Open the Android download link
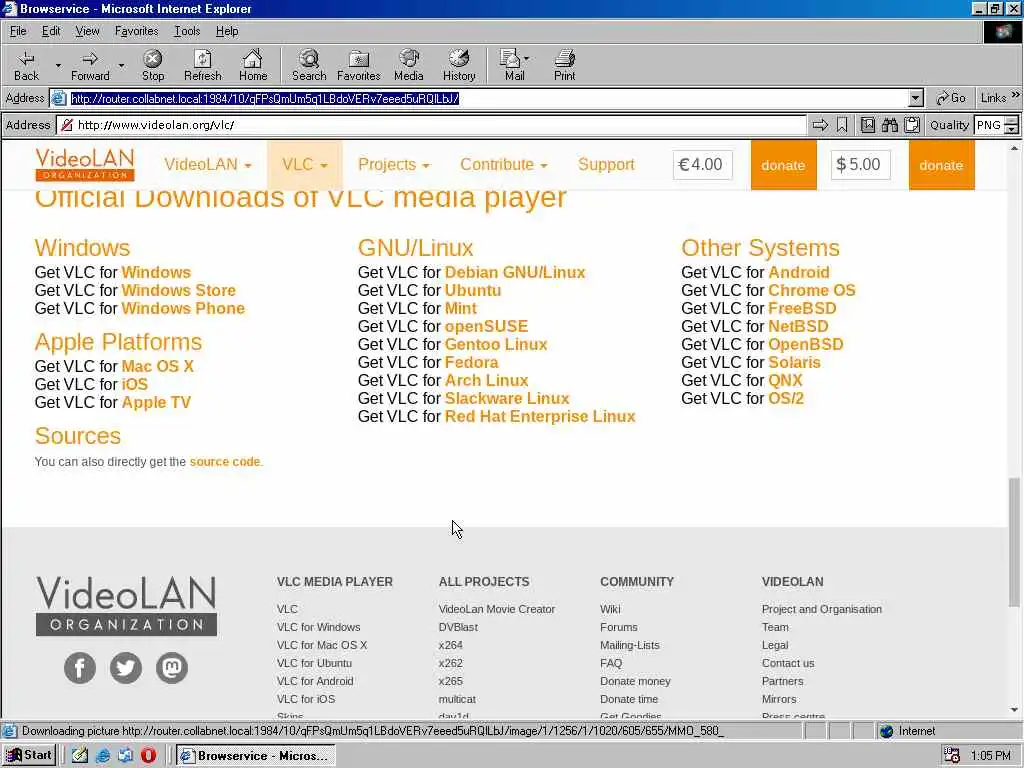This screenshot has width=1024, height=768. [799, 272]
